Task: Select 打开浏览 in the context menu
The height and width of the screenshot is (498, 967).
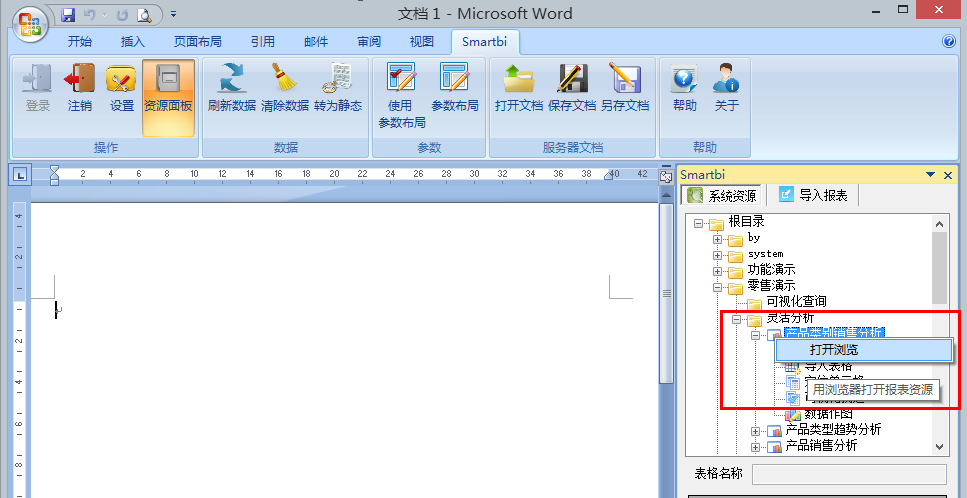Action: (x=864, y=350)
